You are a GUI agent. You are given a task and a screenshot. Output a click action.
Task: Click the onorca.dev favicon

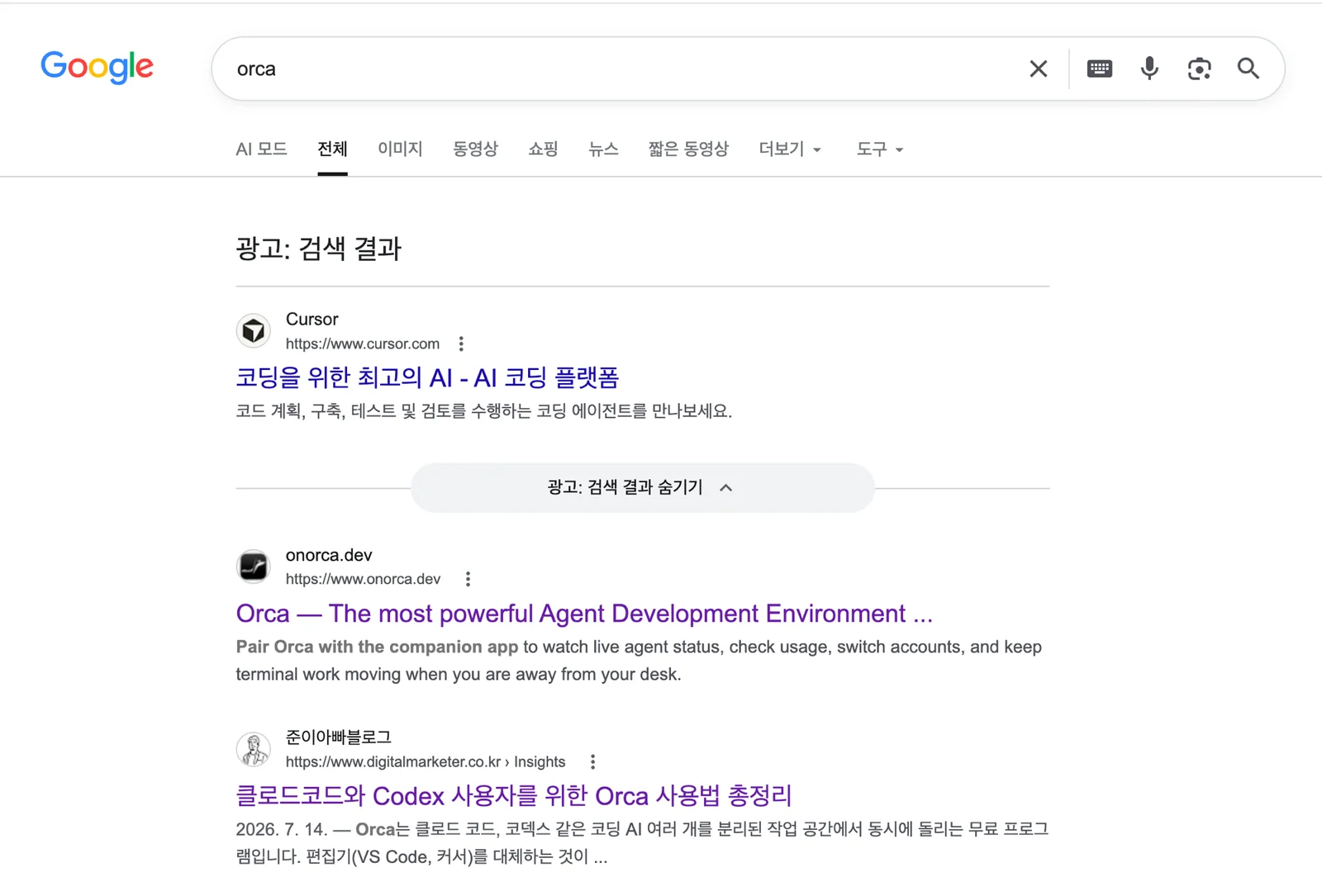[x=254, y=567]
